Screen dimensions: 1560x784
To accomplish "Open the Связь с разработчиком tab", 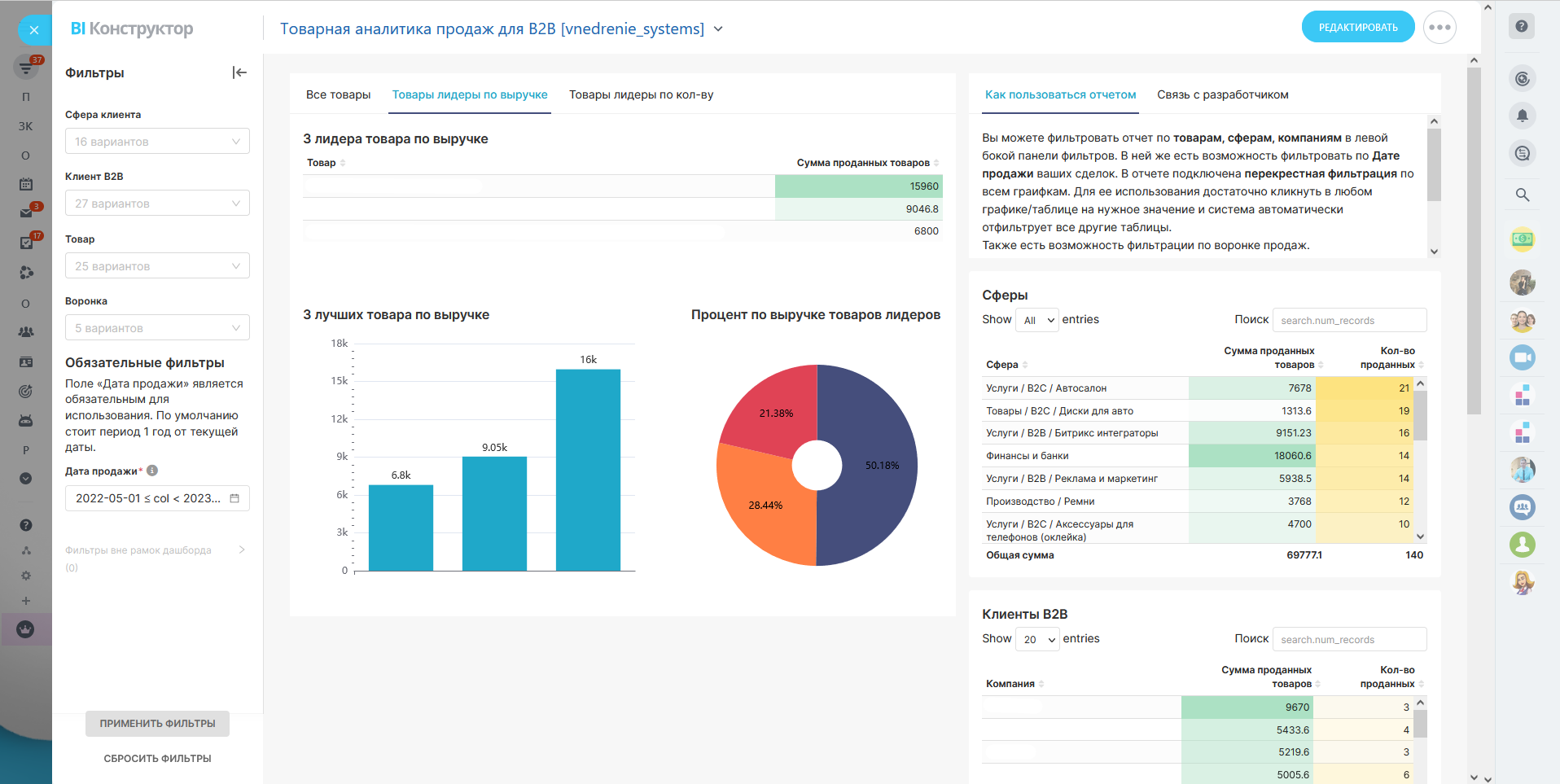I will click(1222, 95).
